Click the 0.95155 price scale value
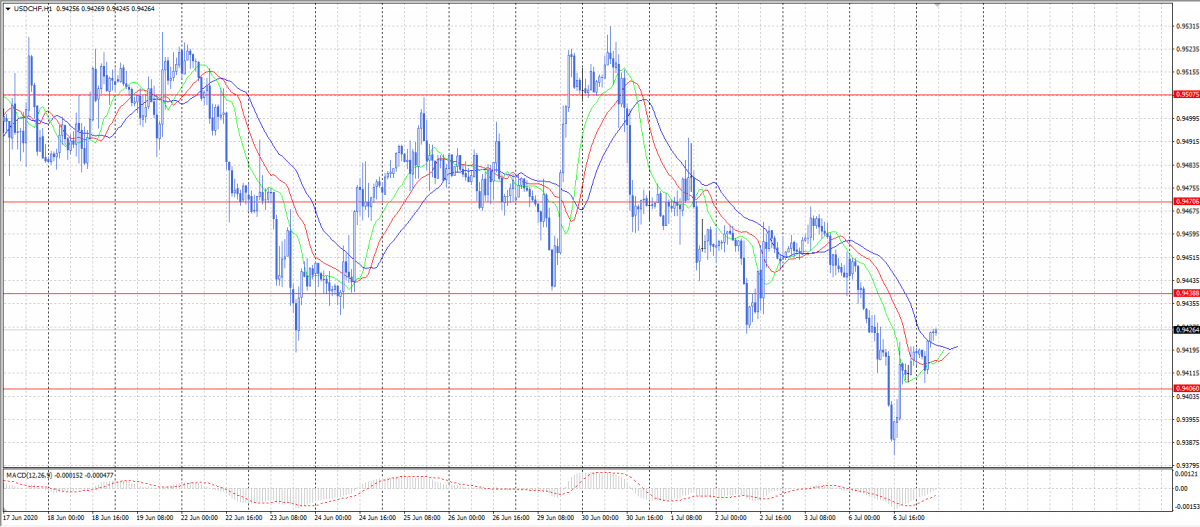The width and height of the screenshot is (1200, 527). point(1187,72)
